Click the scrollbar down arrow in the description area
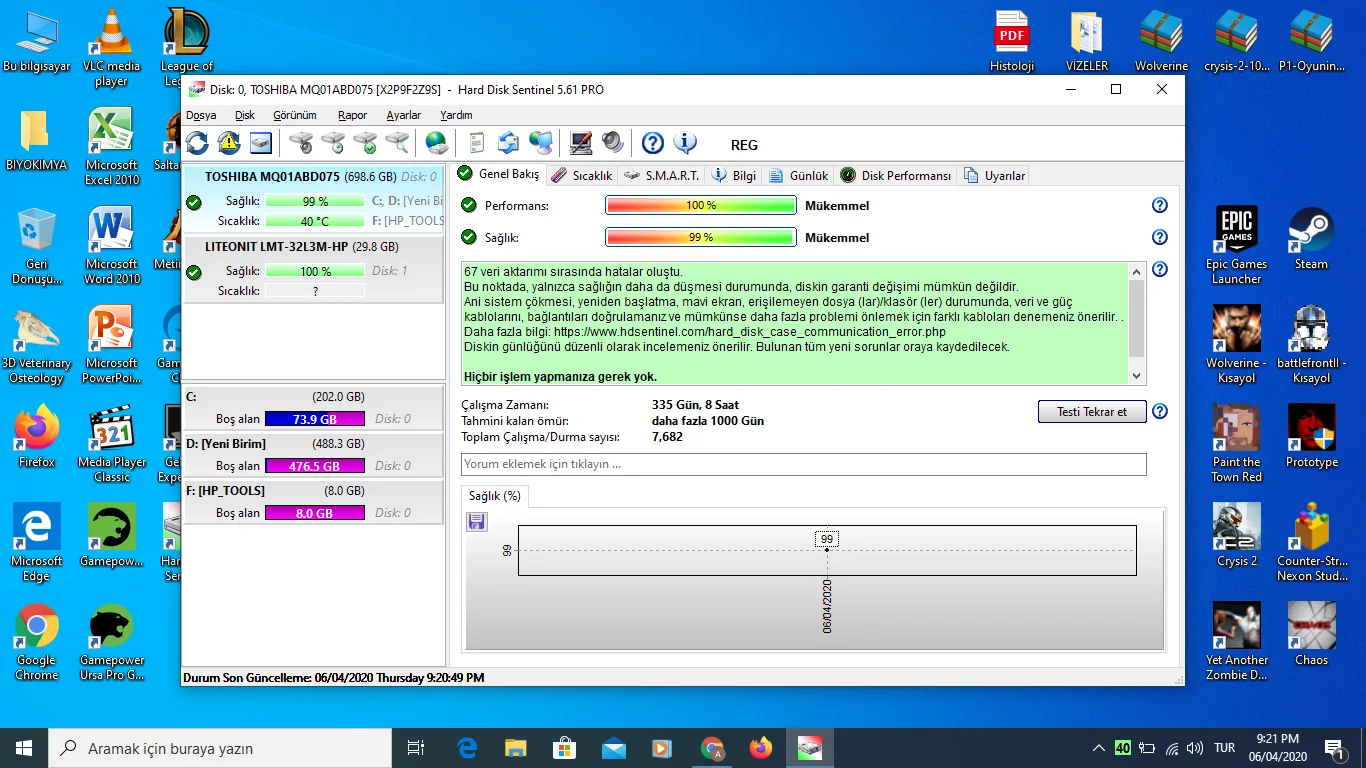This screenshot has width=1366, height=768. point(1135,375)
